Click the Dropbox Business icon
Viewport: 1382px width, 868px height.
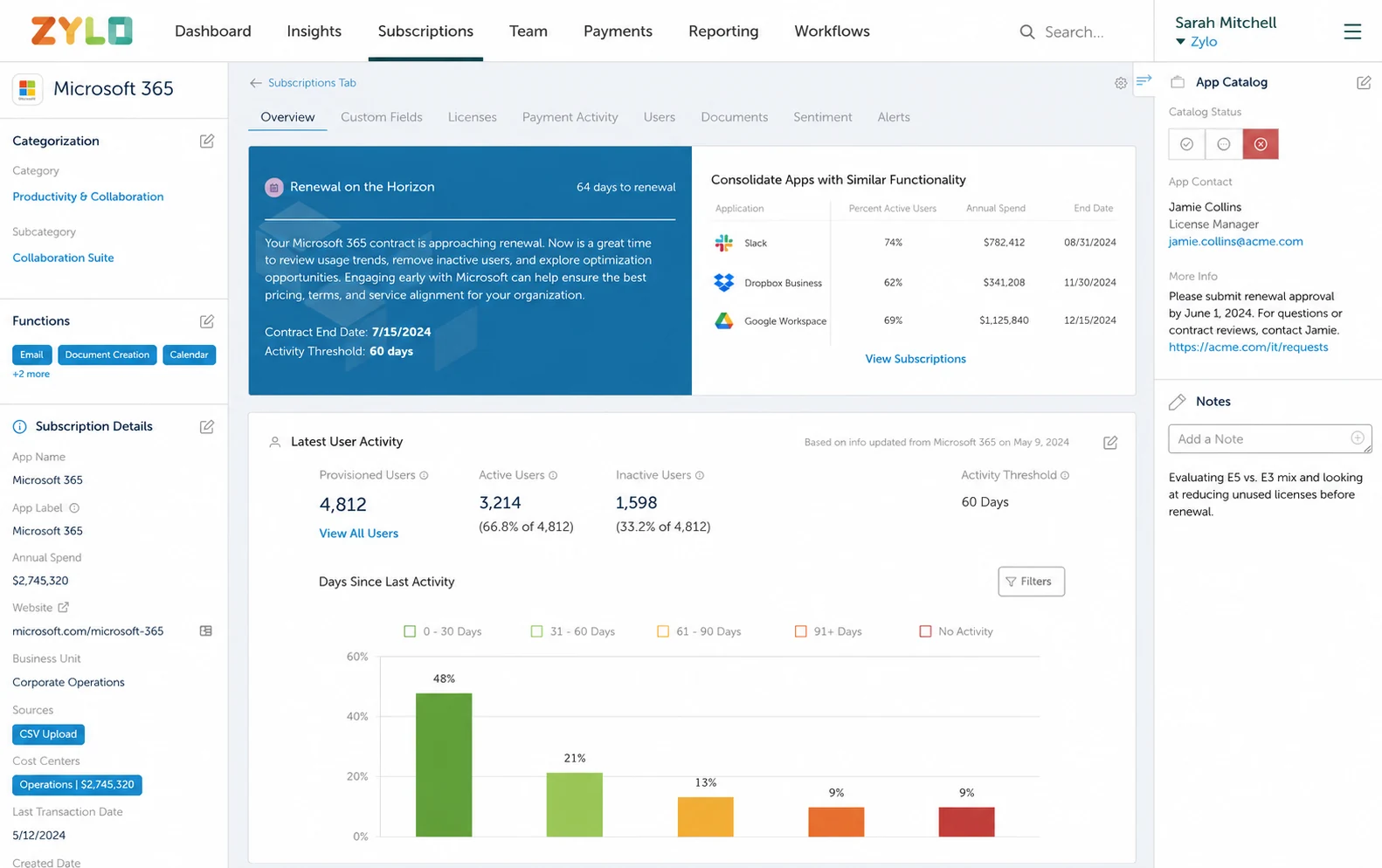point(724,283)
